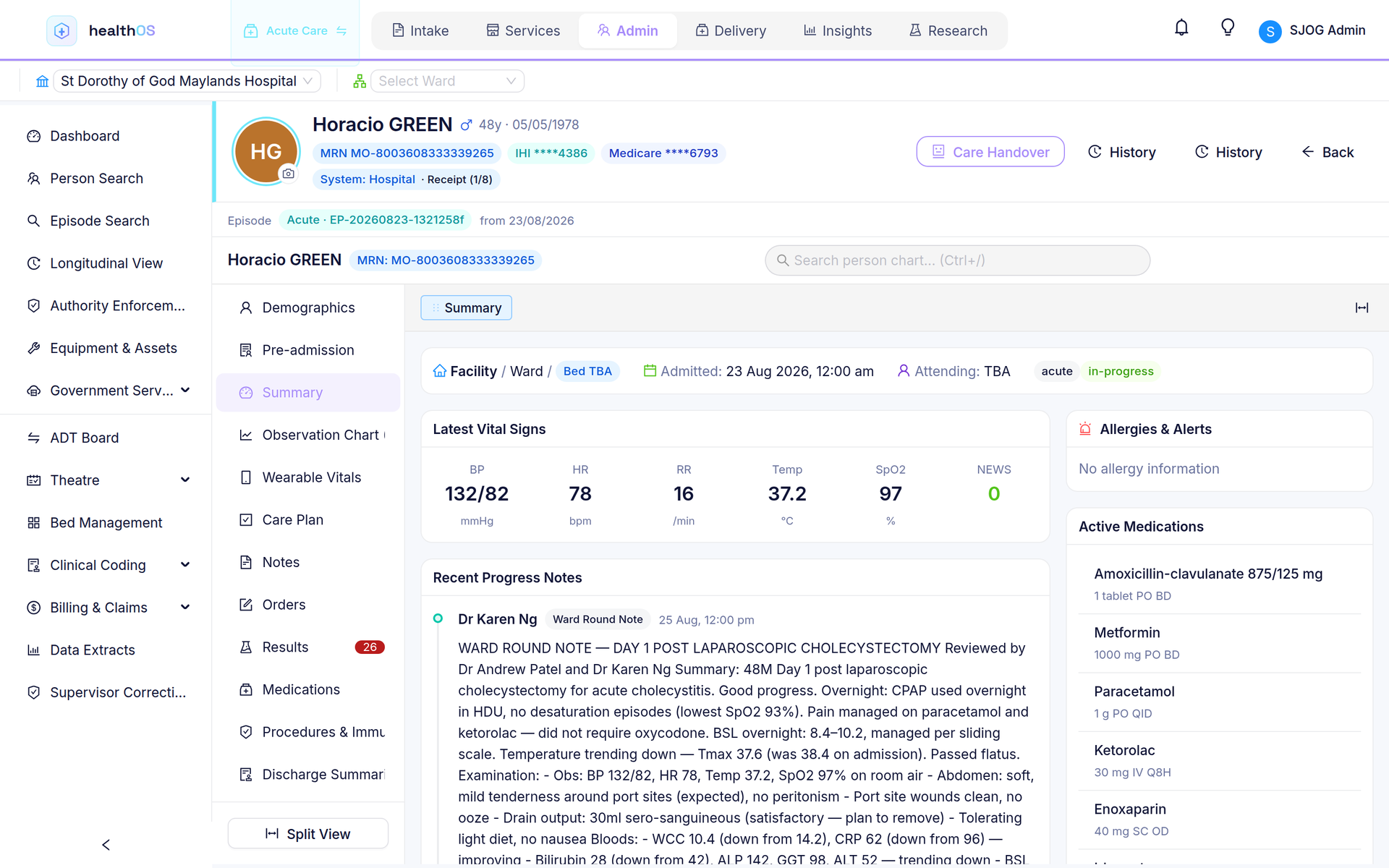This screenshot has height=868, width=1389.
Task: Click the healthOS logo icon
Action: coord(61,30)
